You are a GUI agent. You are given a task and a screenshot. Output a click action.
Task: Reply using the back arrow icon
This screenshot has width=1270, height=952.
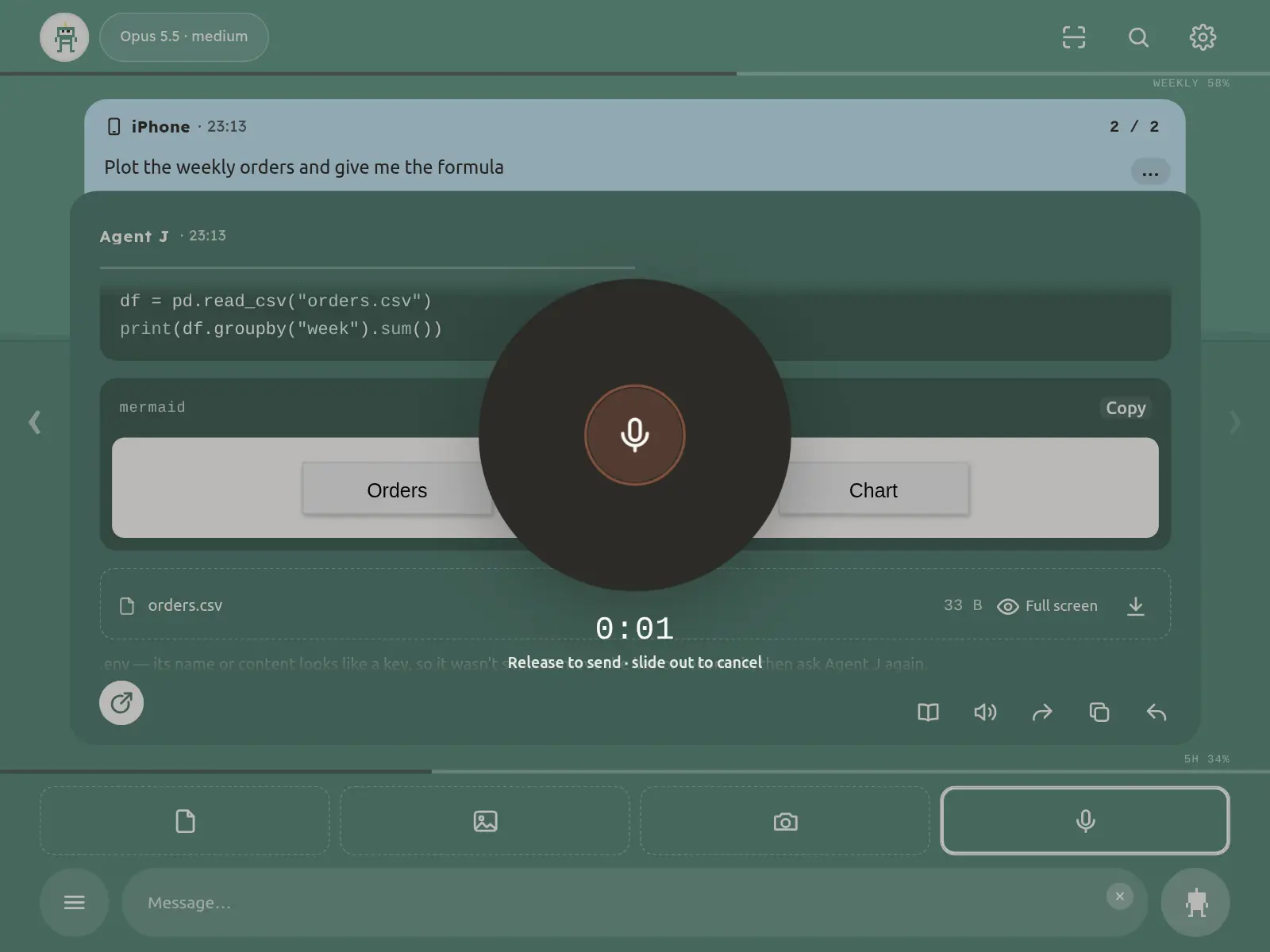coord(1156,712)
